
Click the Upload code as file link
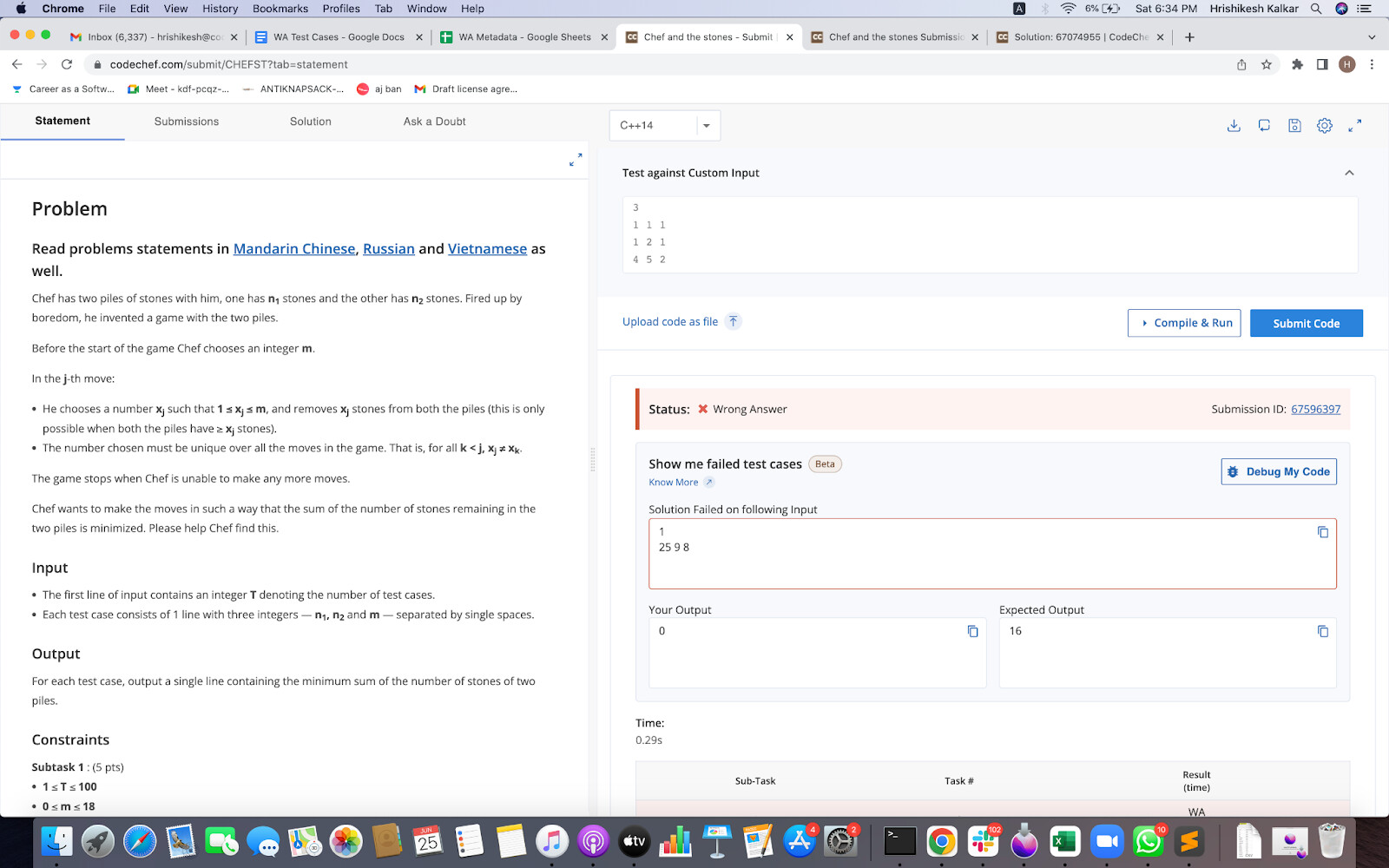670,322
